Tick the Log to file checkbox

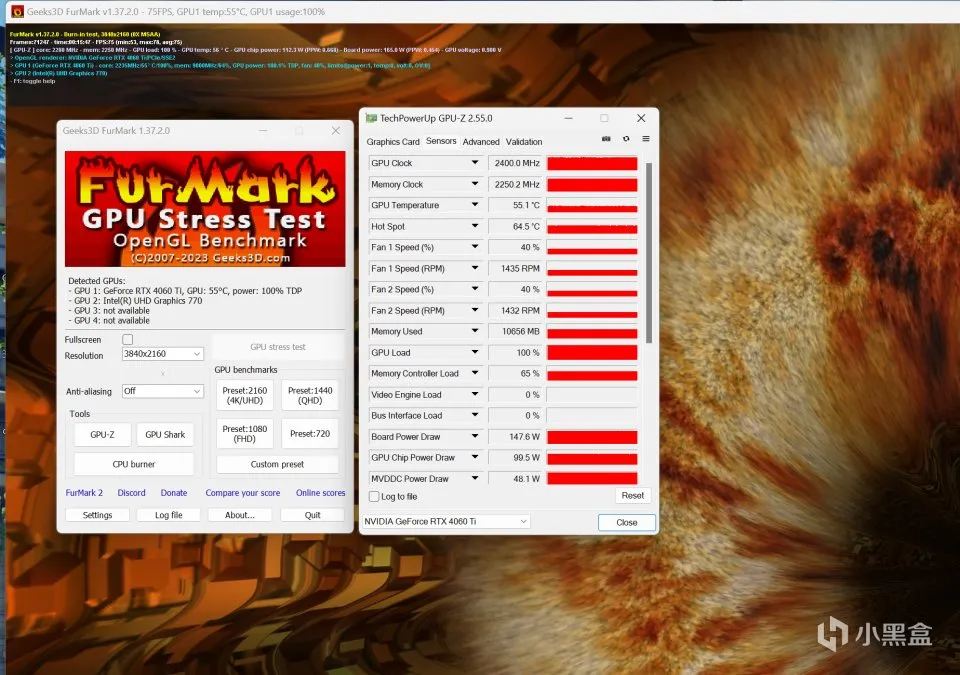coord(374,497)
